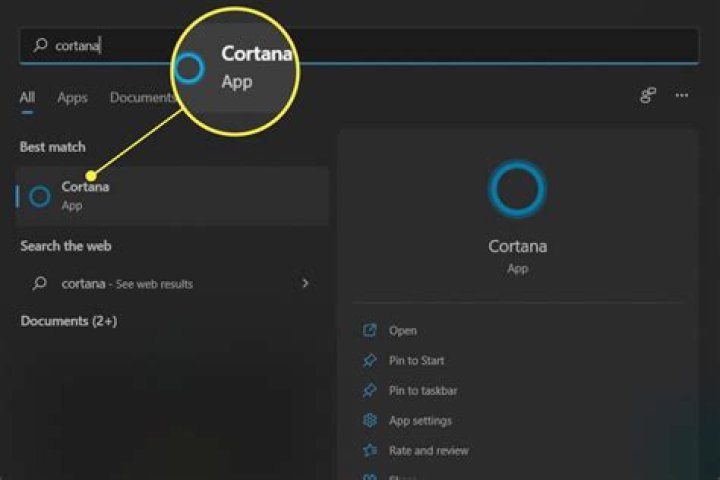
Task: Click the search box containing 'cortana'
Action: [x=359, y=45]
